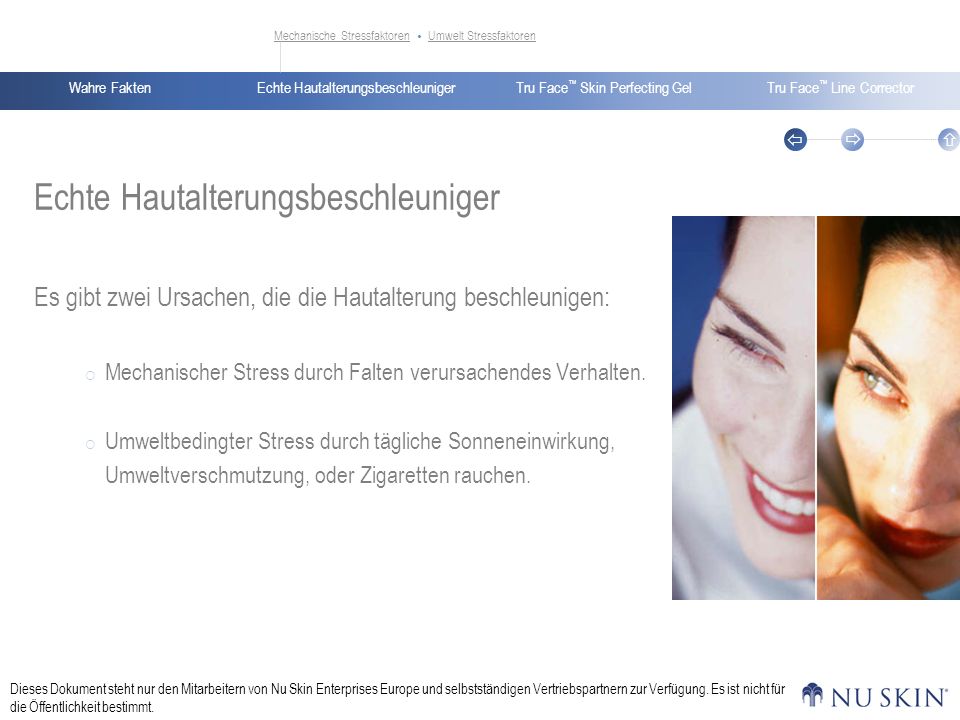Click the blue-toned smiling woman photo
Image resolution: width=960 pixels, height=720 pixels.
(x=743, y=408)
